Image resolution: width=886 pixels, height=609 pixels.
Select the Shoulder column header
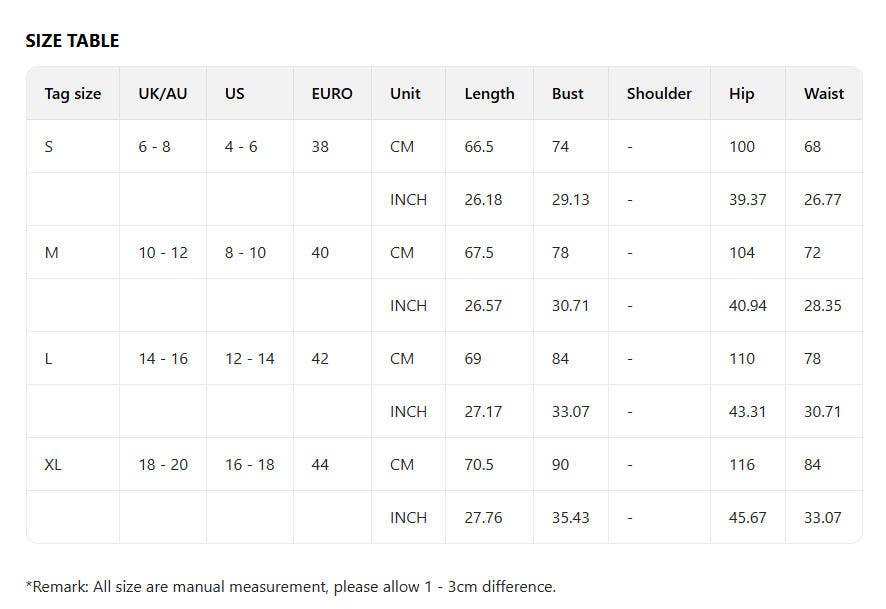(x=659, y=94)
